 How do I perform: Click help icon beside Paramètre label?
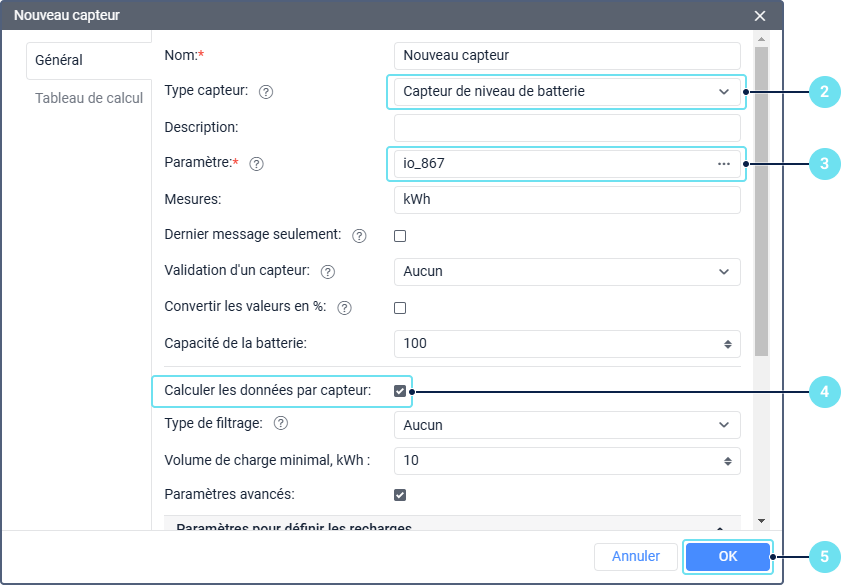tap(256, 164)
